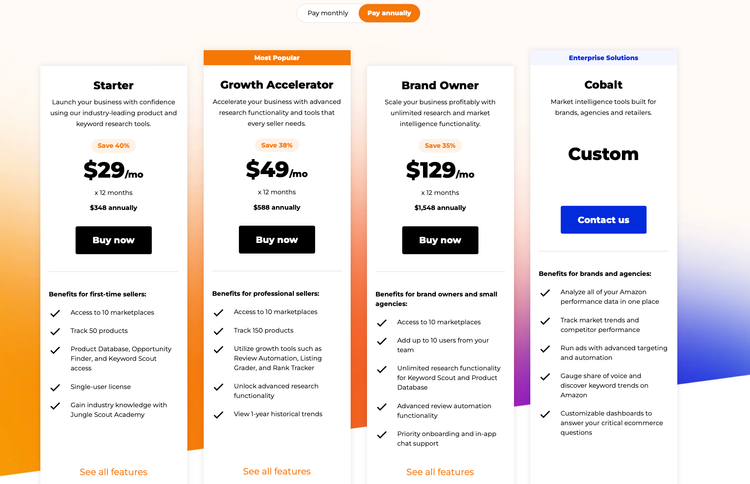Expand See all features under Growth Accelerator
Screen dimensions: 750x484
click(276, 471)
